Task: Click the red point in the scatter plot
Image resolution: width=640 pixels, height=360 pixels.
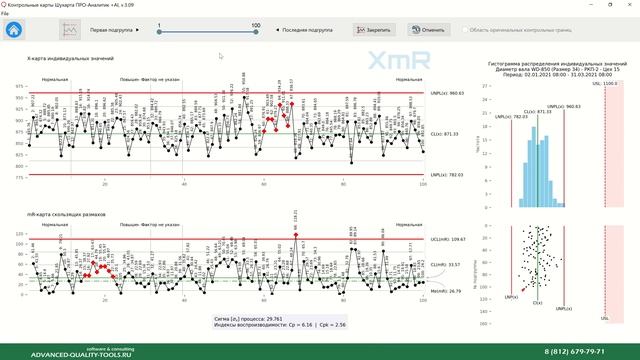Action: pyautogui.click(x=523, y=290)
